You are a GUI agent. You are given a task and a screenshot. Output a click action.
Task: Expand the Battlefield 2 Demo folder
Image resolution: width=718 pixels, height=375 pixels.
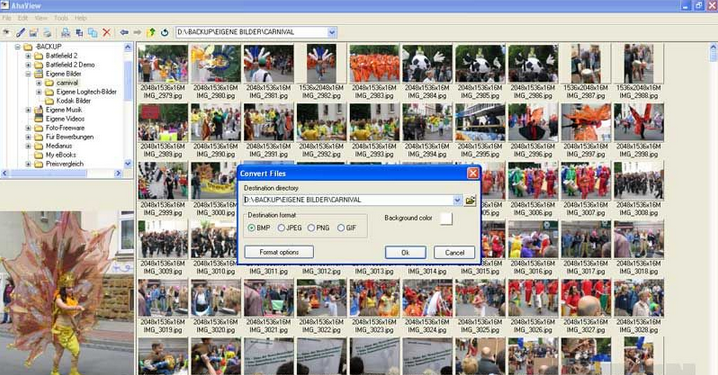[28, 65]
